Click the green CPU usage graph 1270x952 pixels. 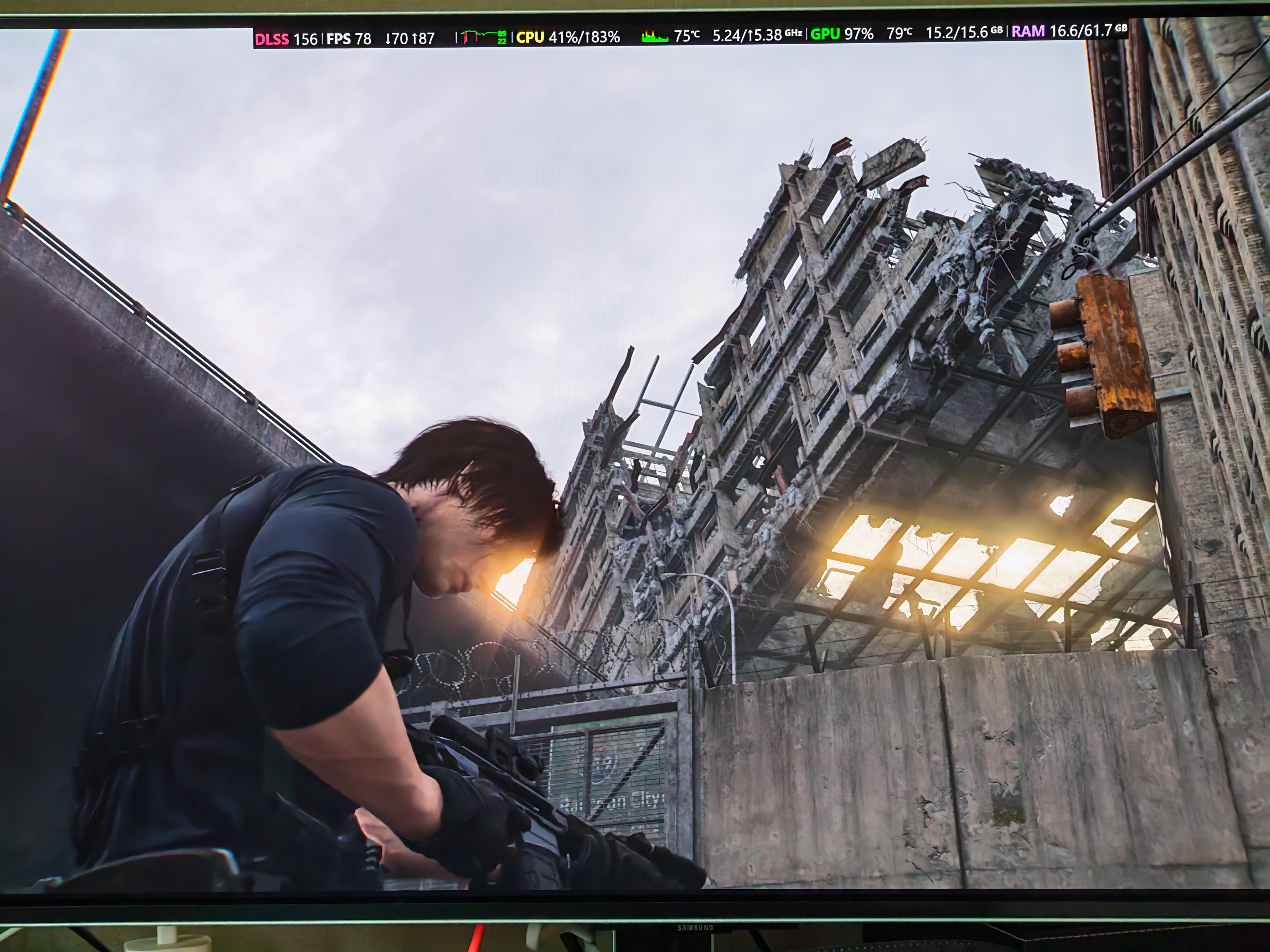[x=655, y=37]
